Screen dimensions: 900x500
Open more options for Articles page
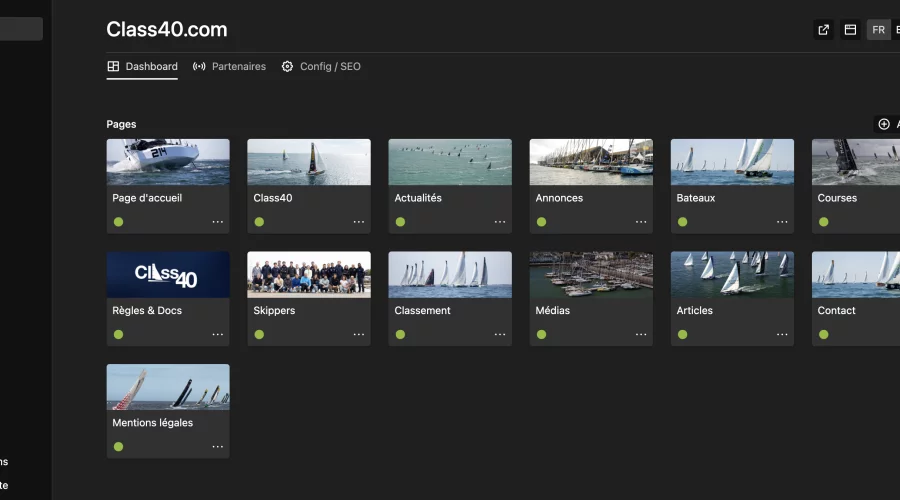pos(782,334)
